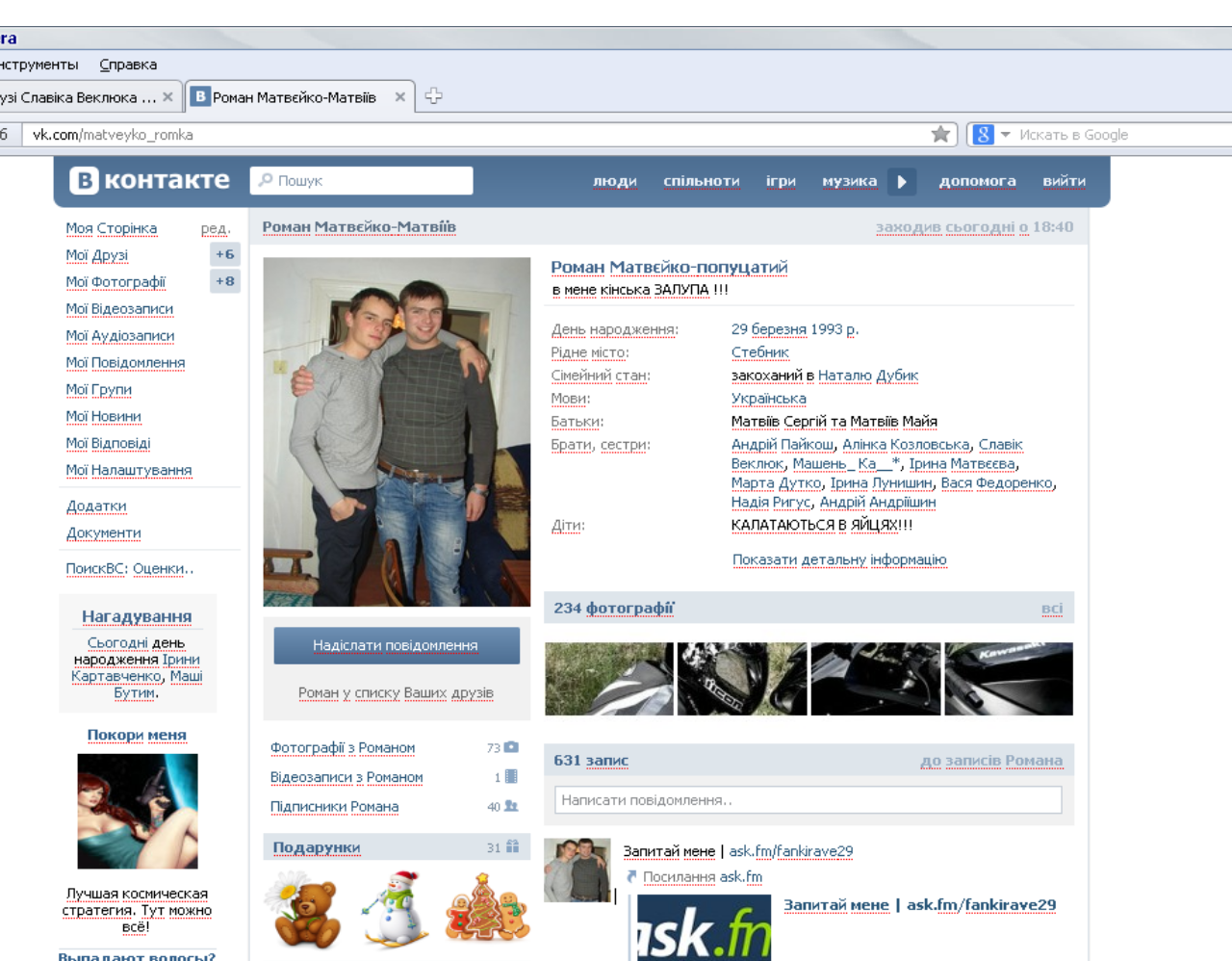
Task: Open Мої Аудіозаписи in the sidebar
Action: (x=120, y=336)
